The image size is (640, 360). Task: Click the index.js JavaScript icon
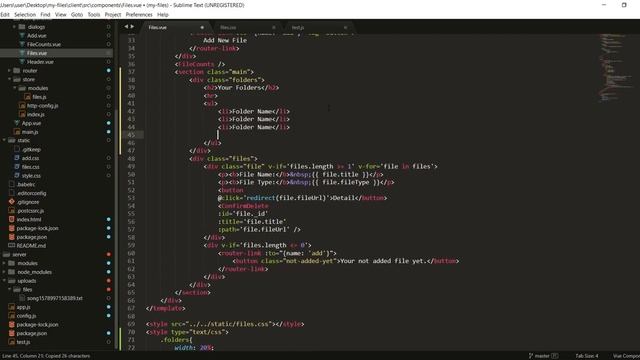pyautogui.click(x=22, y=114)
